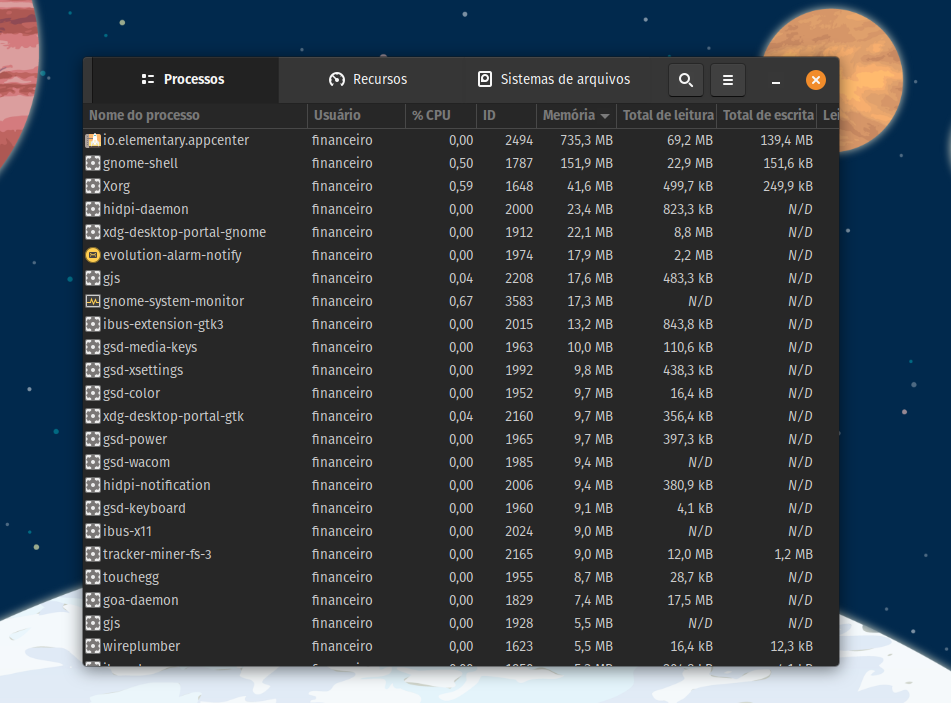Click the Xorg process icon
The width and height of the screenshot is (951, 703).
(x=93, y=186)
